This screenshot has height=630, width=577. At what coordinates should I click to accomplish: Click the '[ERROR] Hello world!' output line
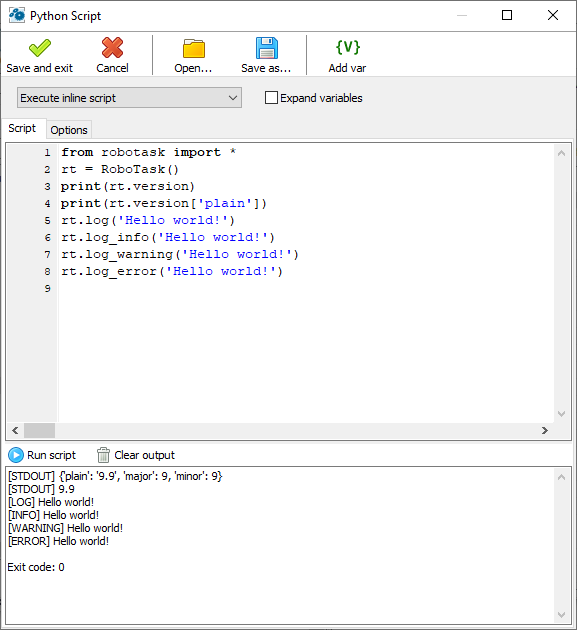59,541
